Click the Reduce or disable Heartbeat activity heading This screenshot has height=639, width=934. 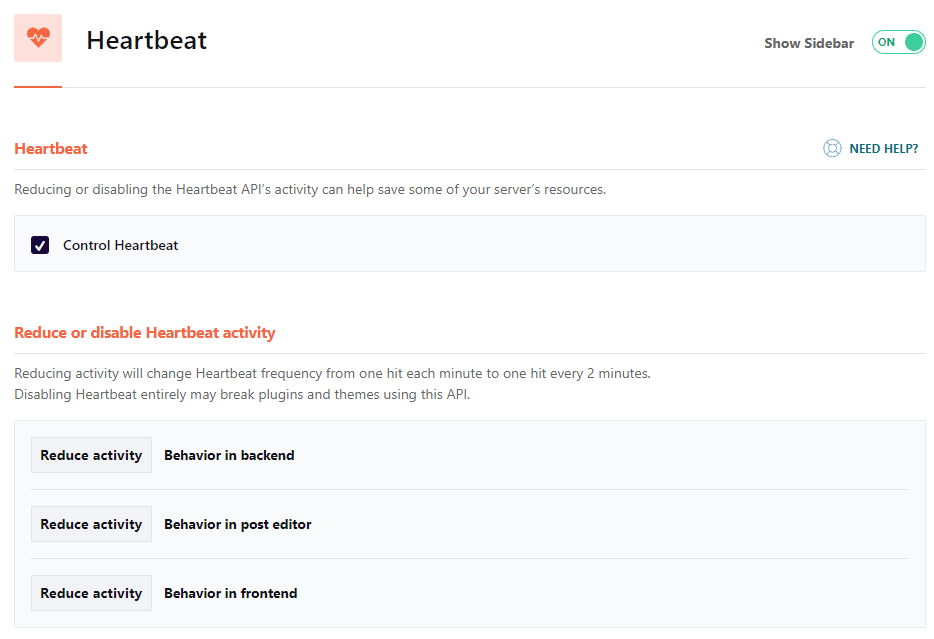144,331
